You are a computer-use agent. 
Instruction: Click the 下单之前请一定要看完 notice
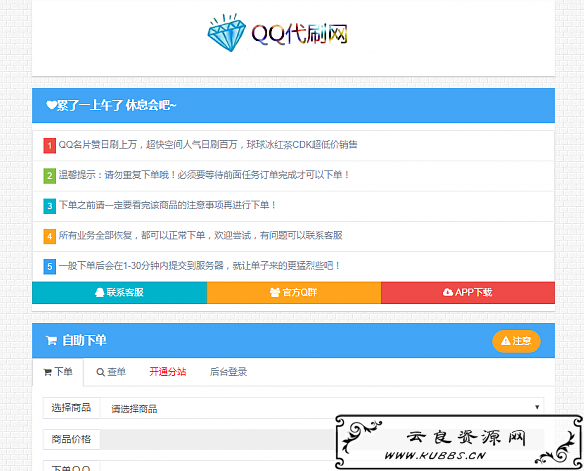click(167, 205)
